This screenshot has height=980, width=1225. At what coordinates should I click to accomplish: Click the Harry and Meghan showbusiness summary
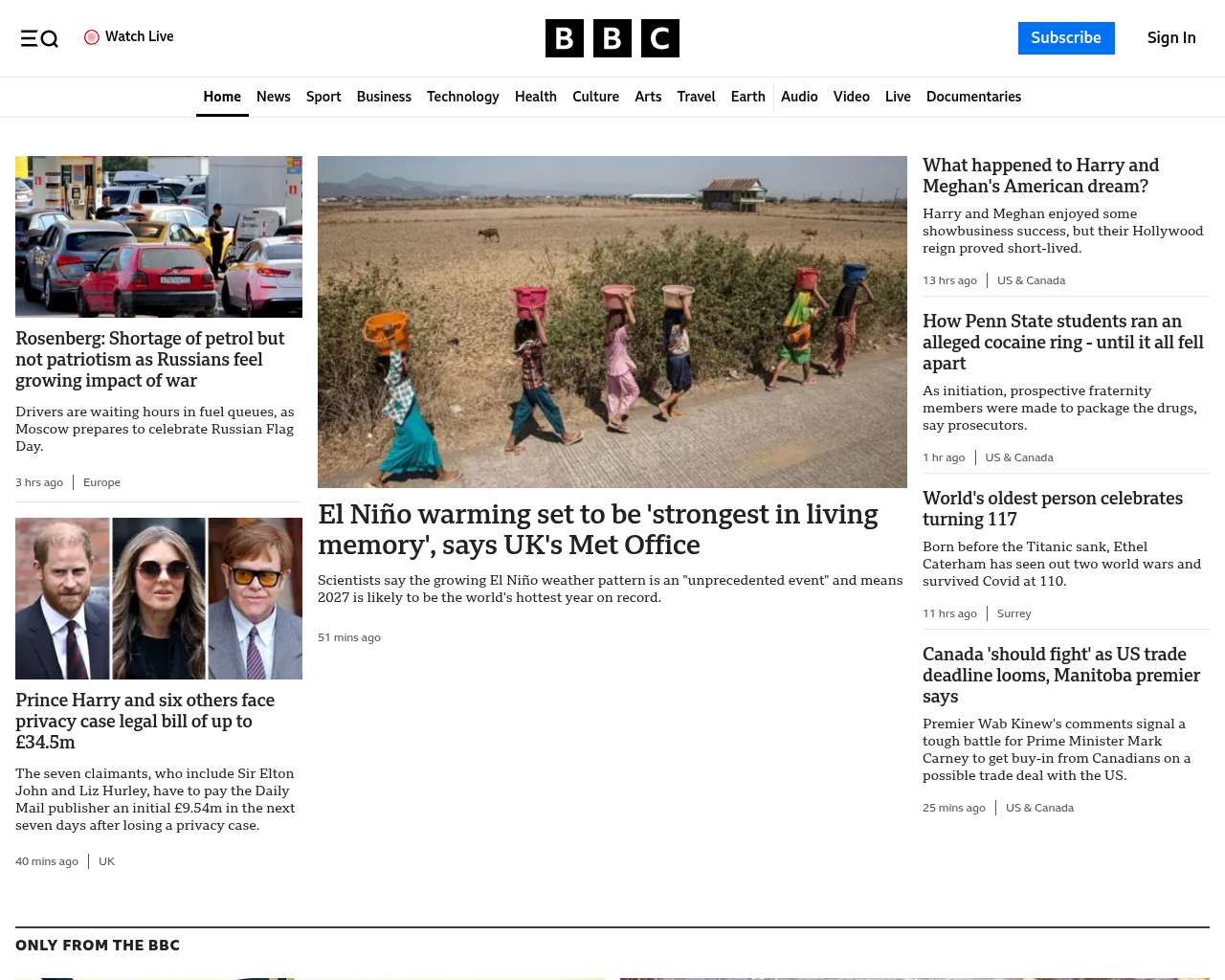click(1062, 231)
